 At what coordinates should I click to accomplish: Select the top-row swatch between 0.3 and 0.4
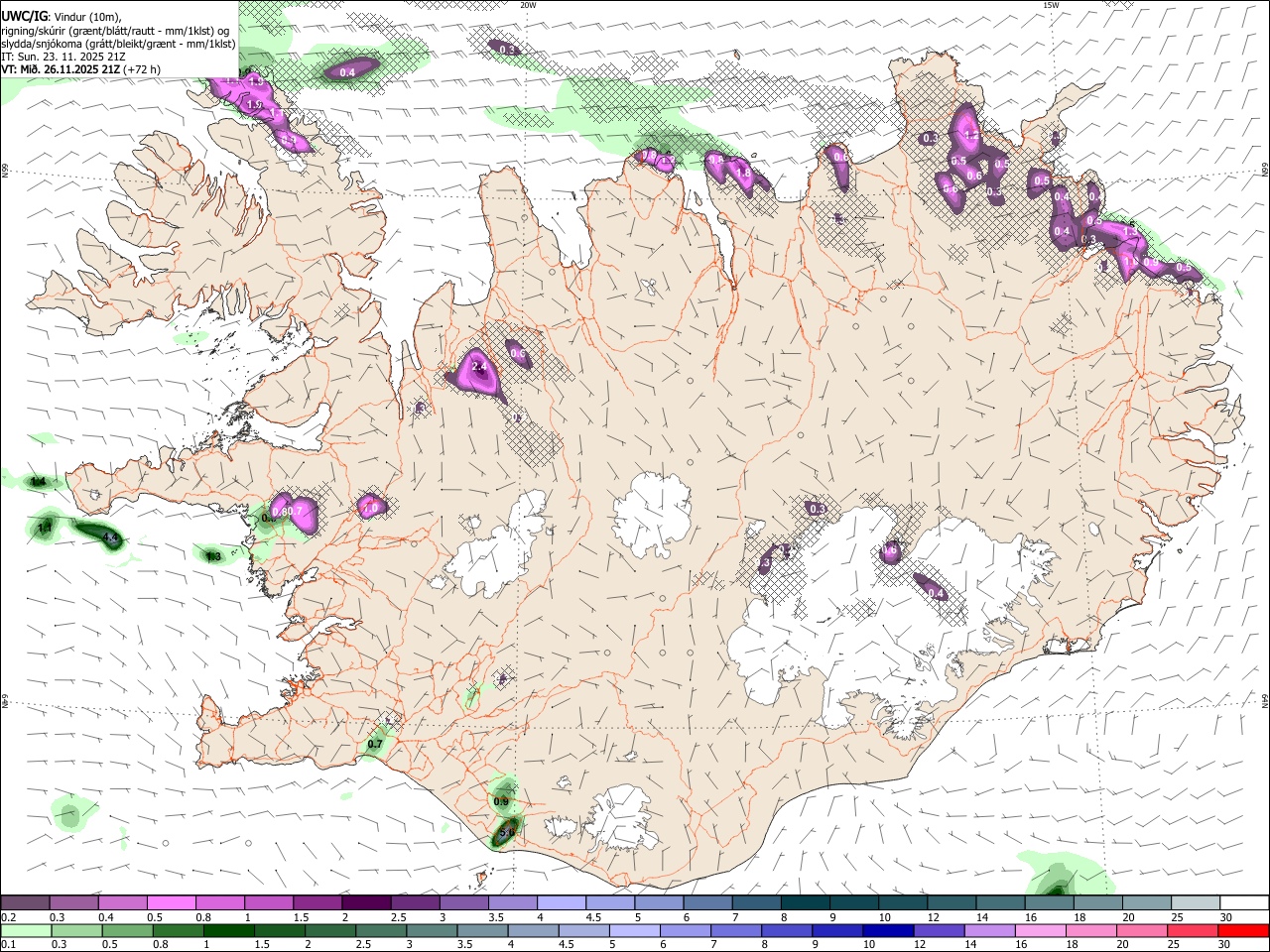[x=73, y=902]
